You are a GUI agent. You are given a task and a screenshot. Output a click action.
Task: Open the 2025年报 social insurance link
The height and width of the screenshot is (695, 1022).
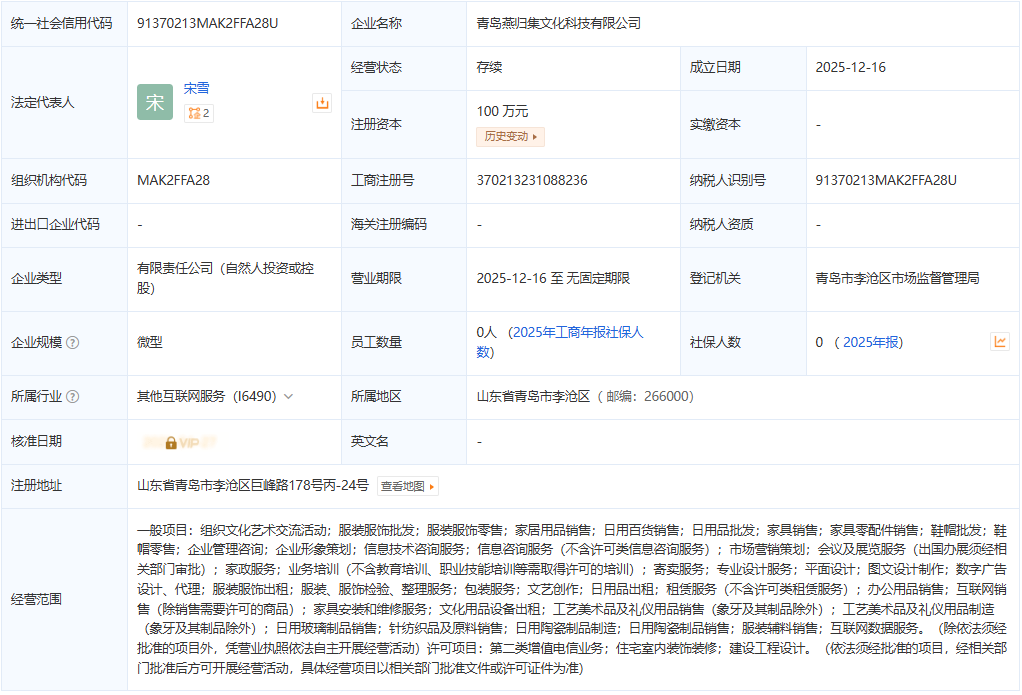pyautogui.click(x=871, y=342)
